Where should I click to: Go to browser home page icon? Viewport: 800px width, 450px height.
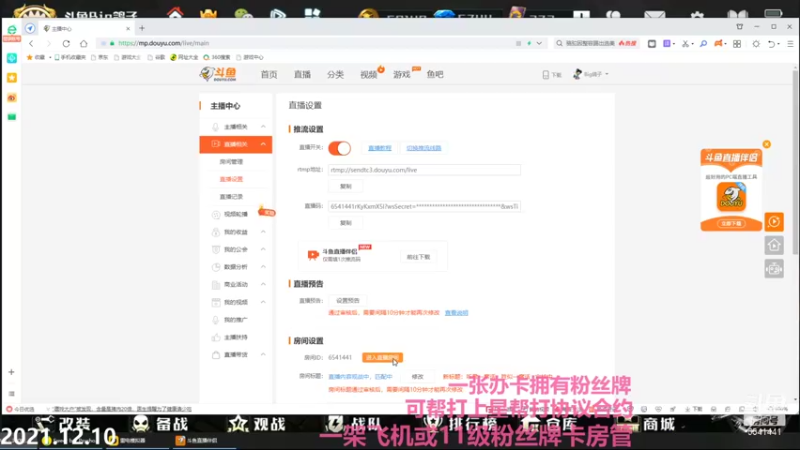click(84, 43)
